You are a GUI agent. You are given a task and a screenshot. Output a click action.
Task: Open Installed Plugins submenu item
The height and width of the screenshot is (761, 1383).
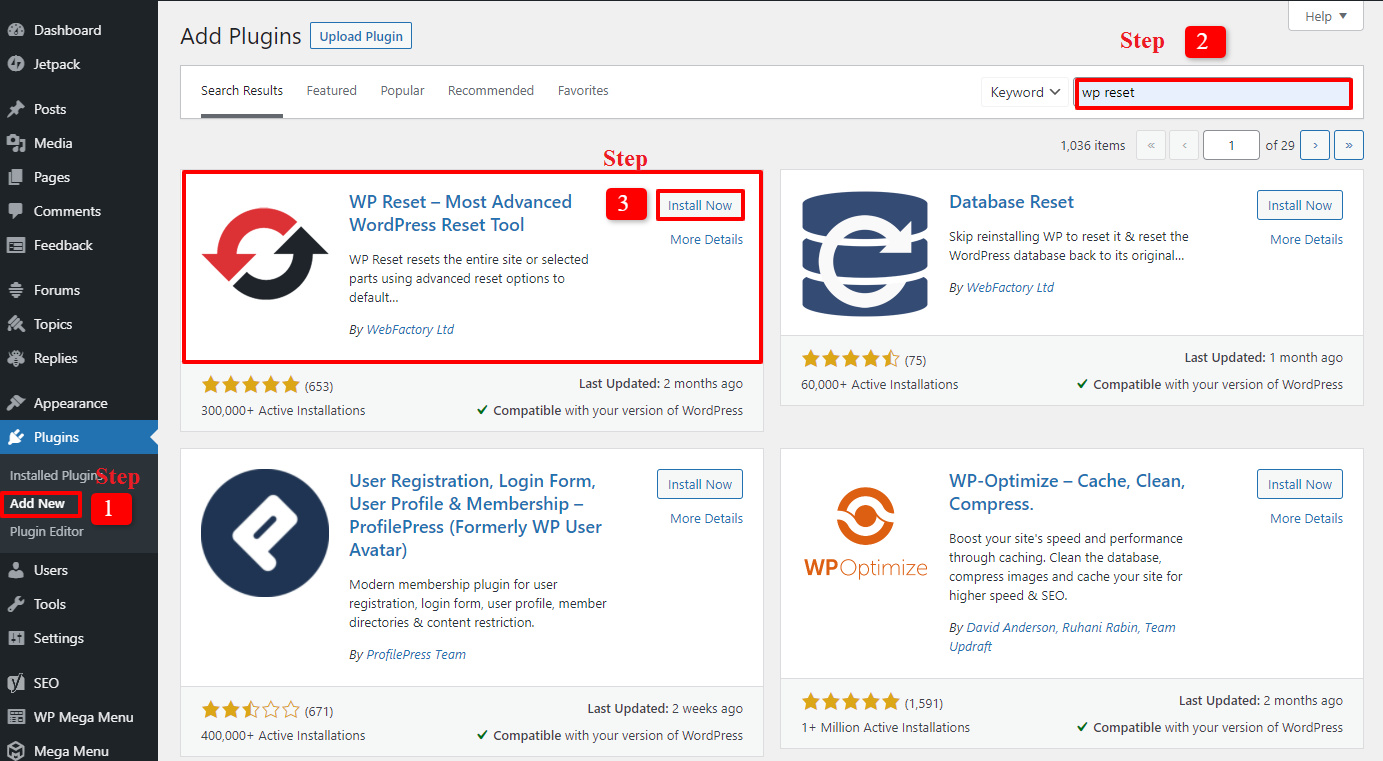(56, 475)
